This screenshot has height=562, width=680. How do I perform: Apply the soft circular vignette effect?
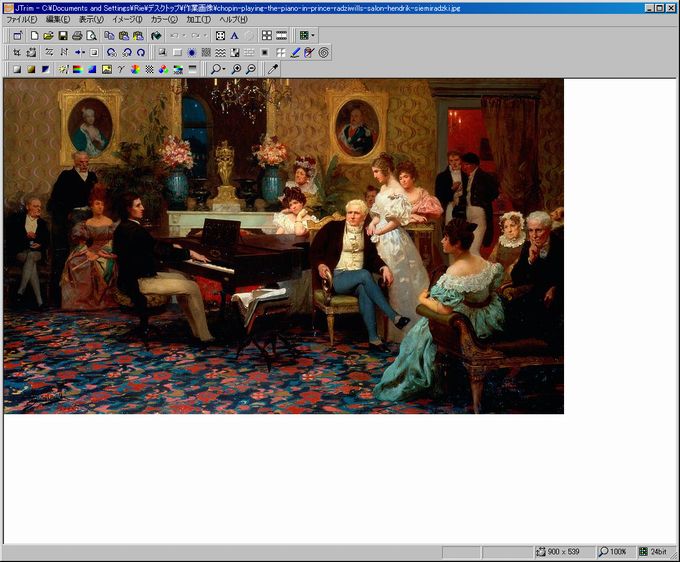pos(192,52)
